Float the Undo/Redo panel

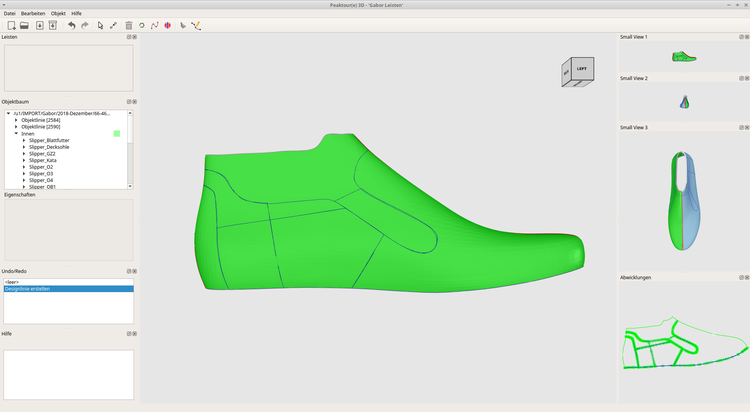129,271
